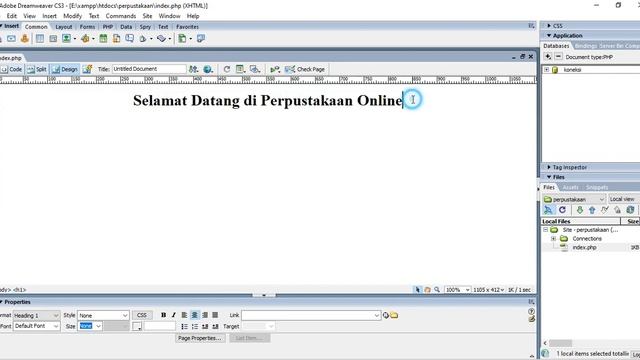Preview in browser globe icon

pos(208,69)
